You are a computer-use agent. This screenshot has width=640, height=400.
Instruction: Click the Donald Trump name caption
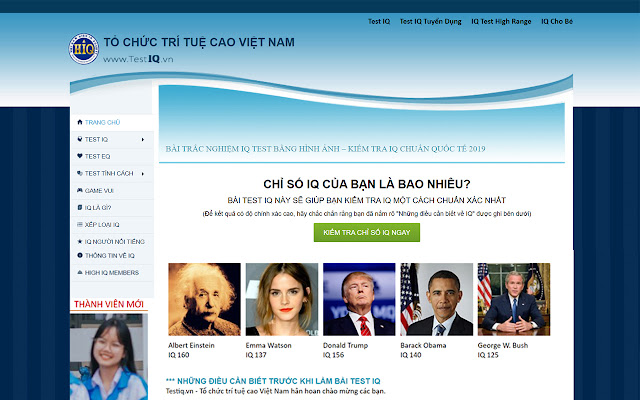(345, 345)
